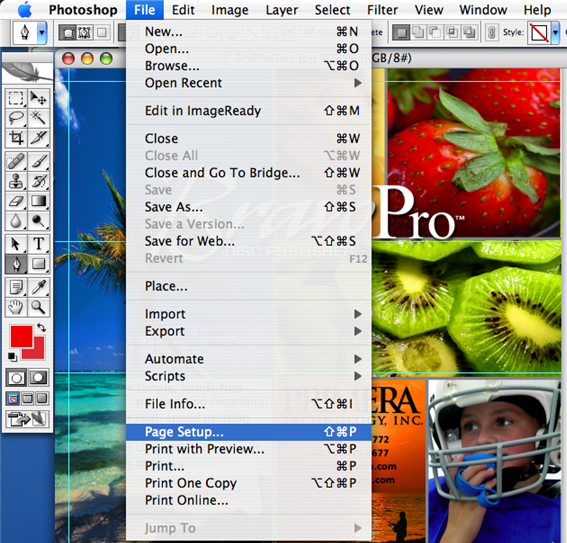
Task: Expand the Automate submenu
Action: tap(249, 359)
